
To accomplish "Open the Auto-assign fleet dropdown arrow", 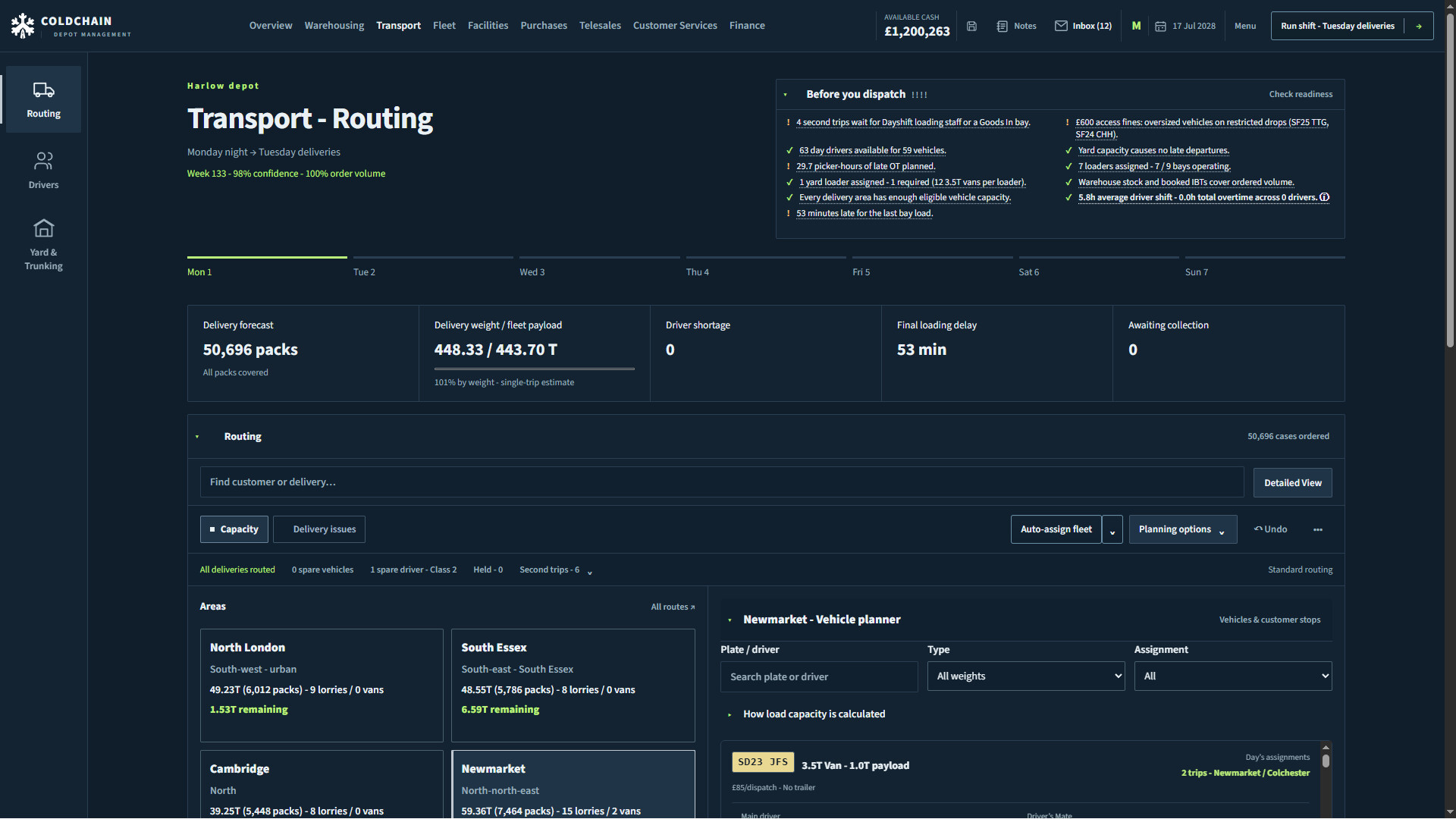I will [1112, 529].
